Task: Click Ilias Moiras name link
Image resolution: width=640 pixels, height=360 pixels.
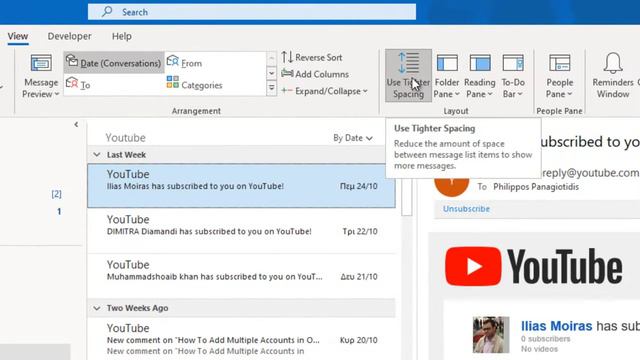Action: [556, 326]
